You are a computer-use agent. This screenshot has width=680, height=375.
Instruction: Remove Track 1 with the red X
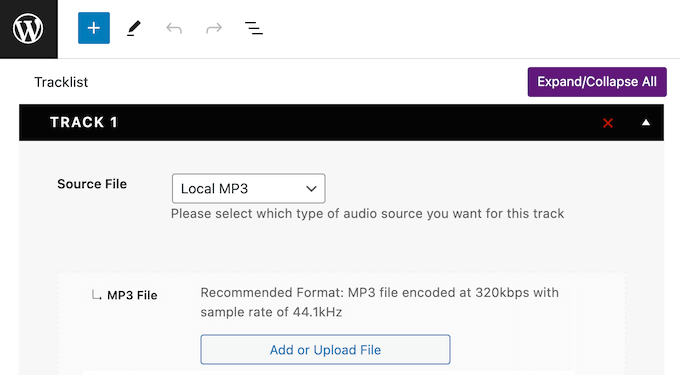pyautogui.click(x=608, y=123)
